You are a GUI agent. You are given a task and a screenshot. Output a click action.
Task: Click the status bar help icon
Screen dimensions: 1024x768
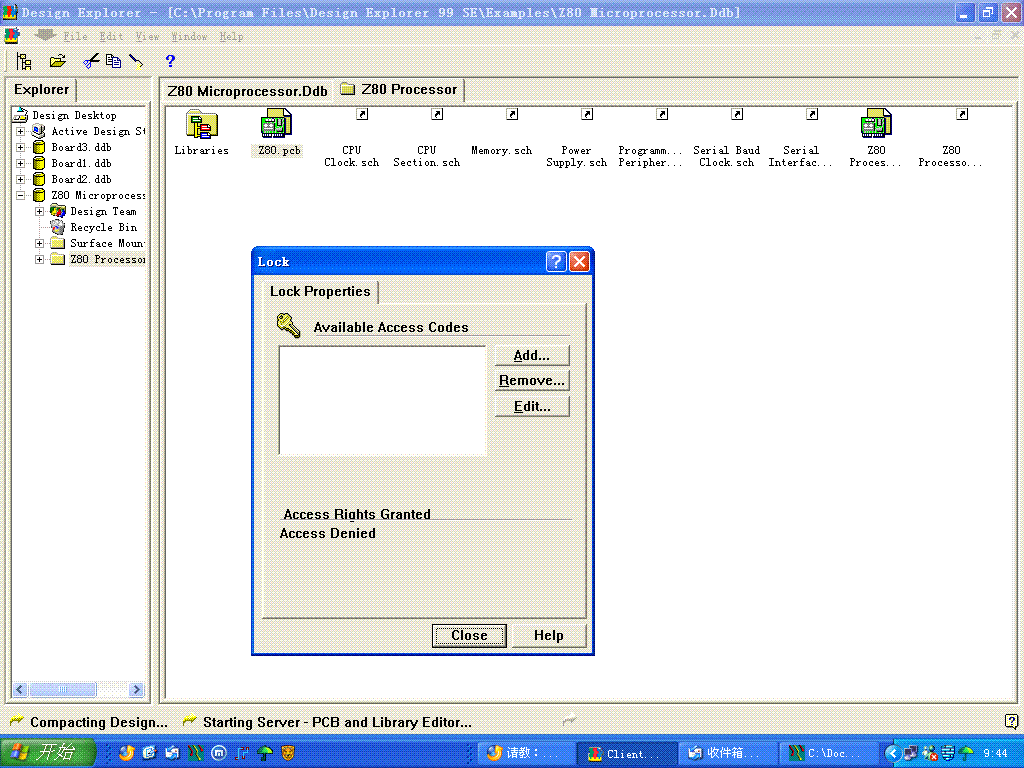click(1012, 722)
